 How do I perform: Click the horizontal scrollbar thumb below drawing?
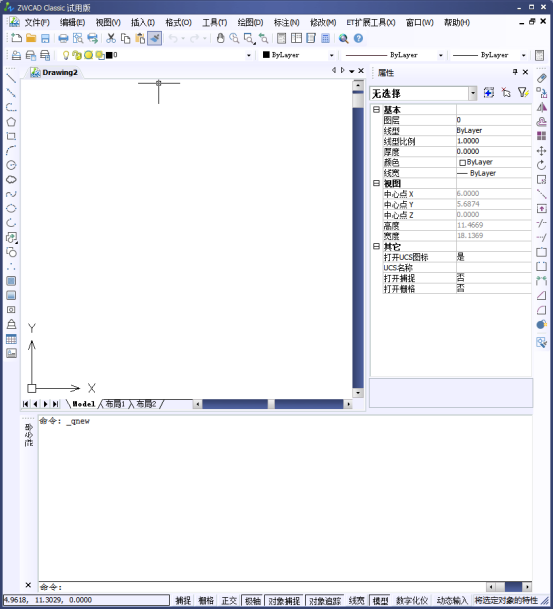[x=271, y=404]
